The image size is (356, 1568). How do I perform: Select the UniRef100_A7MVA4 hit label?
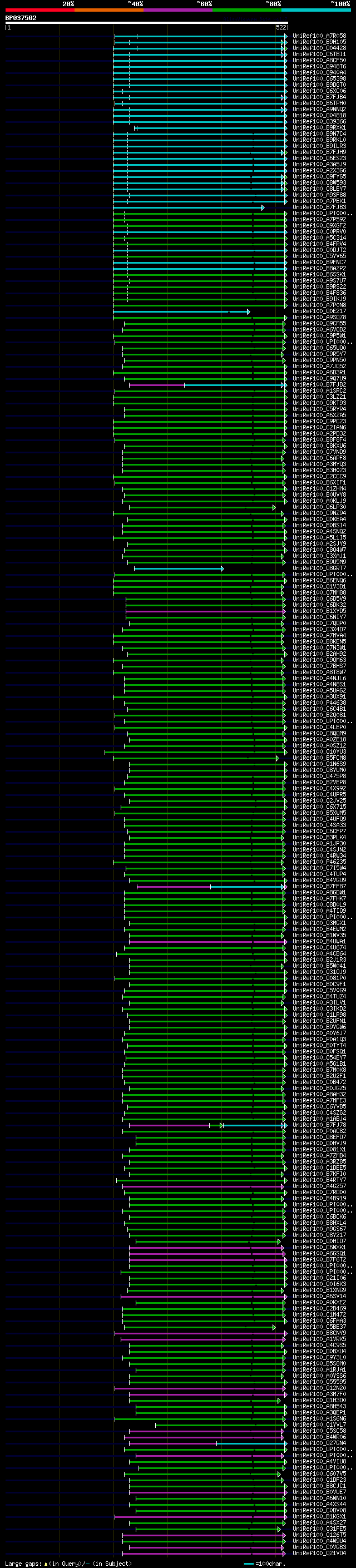pos(319,635)
